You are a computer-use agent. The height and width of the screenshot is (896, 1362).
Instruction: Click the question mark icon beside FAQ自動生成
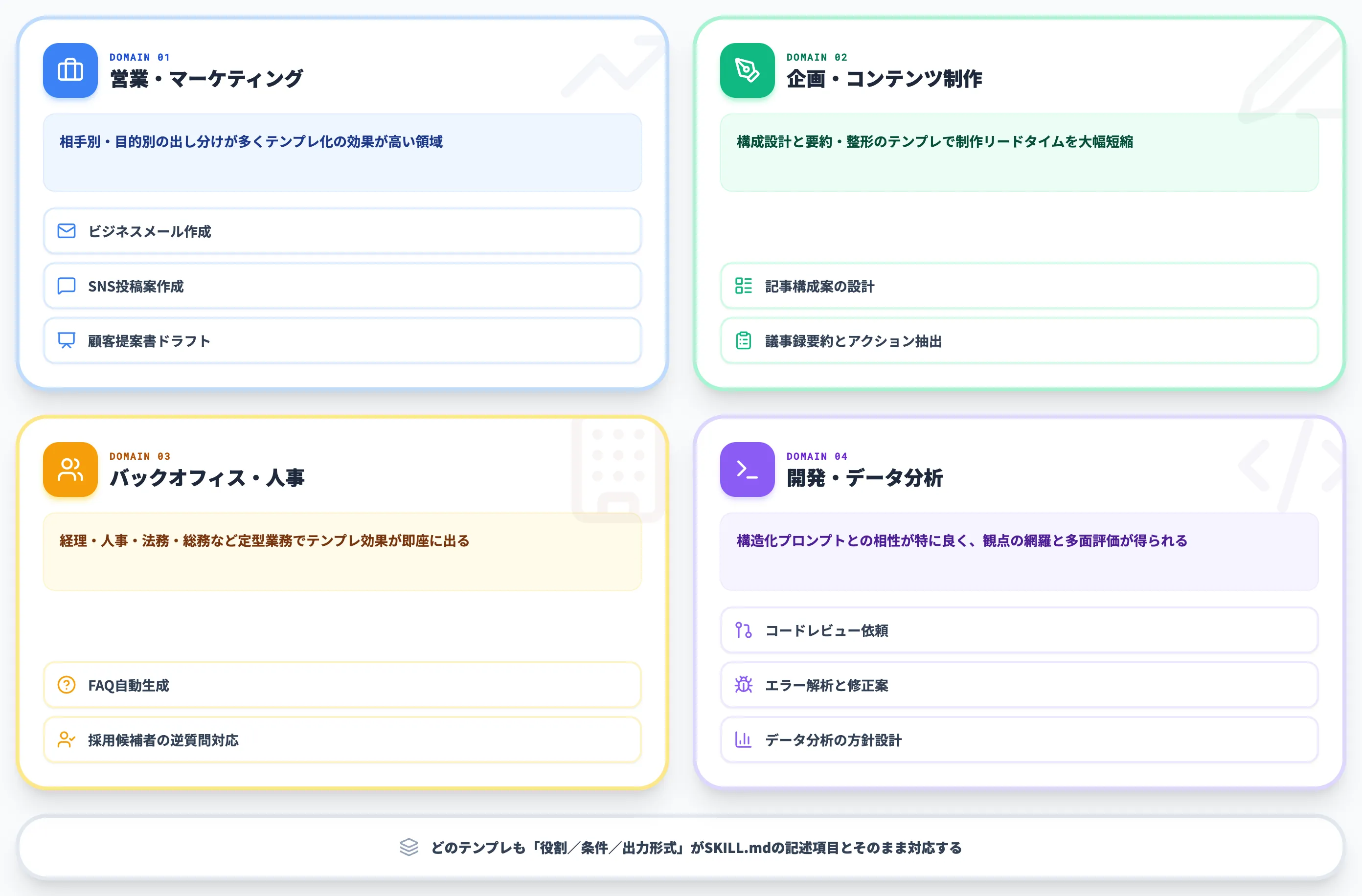pos(67,685)
